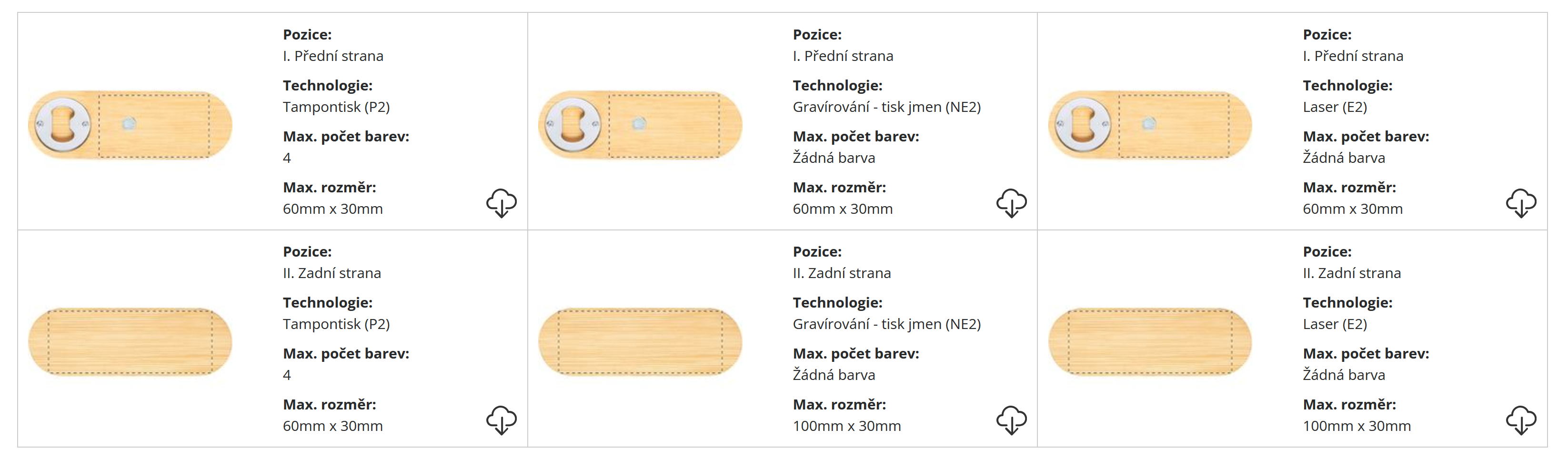Download the front side Tampontisk (P2) template
The height and width of the screenshot is (469, 1568).
pos(501,202)
